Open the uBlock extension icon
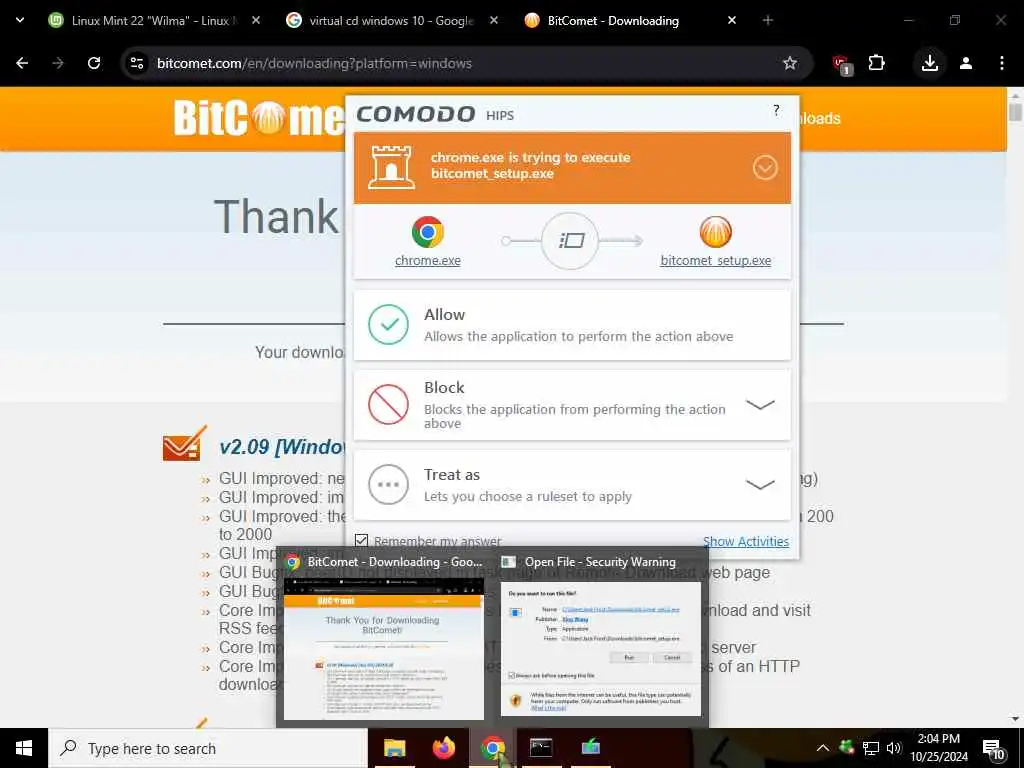 click(x=842, y=64)
